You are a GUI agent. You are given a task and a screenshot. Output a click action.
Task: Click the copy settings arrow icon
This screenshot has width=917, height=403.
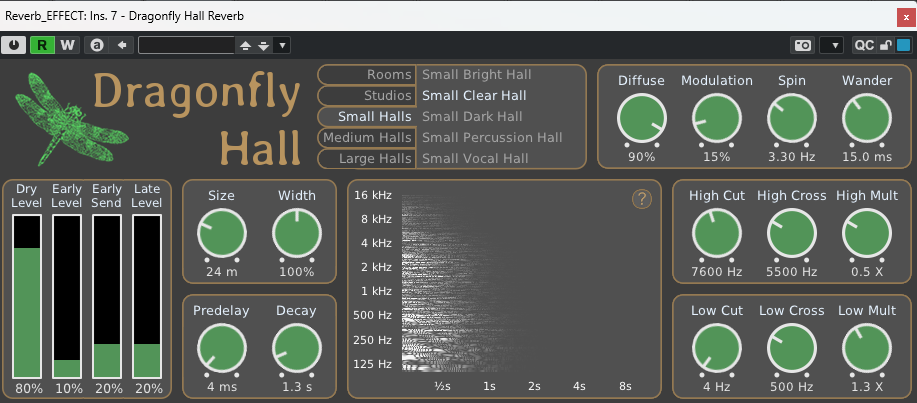tap(121, 44)
